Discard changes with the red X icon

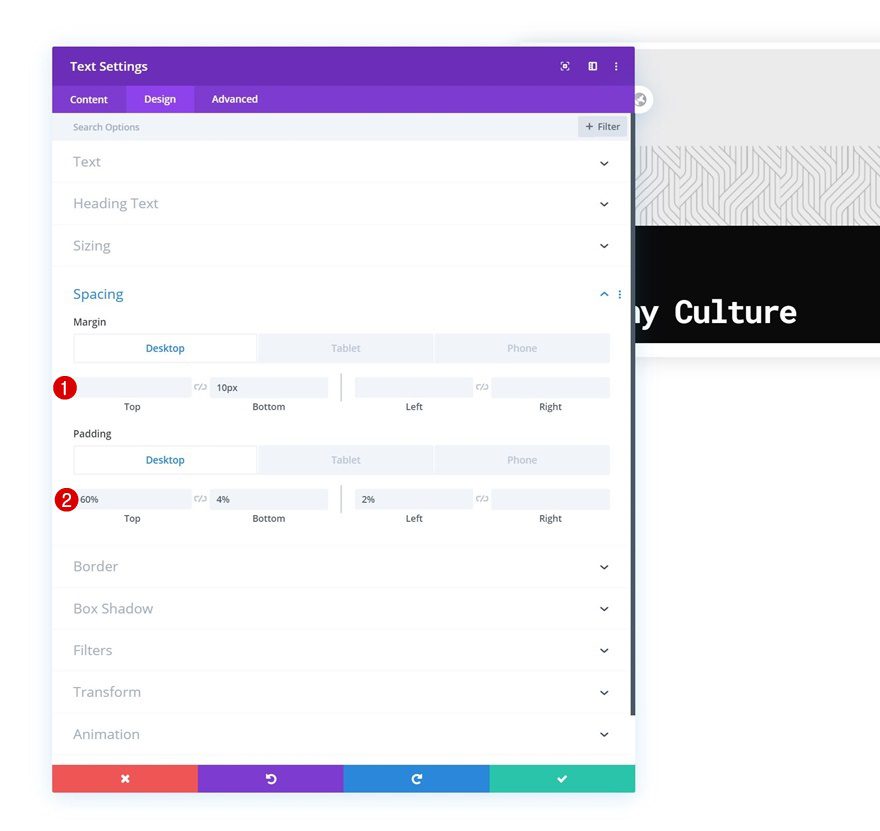point(124,778)
